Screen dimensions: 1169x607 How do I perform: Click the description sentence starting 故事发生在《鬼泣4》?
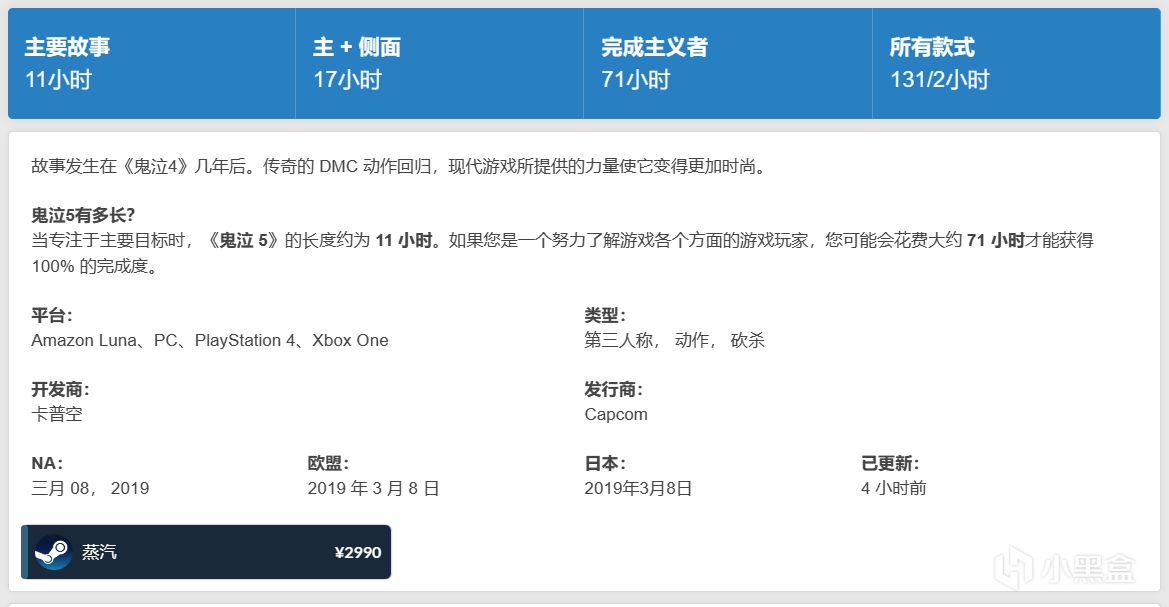click(x=399, y=166)
